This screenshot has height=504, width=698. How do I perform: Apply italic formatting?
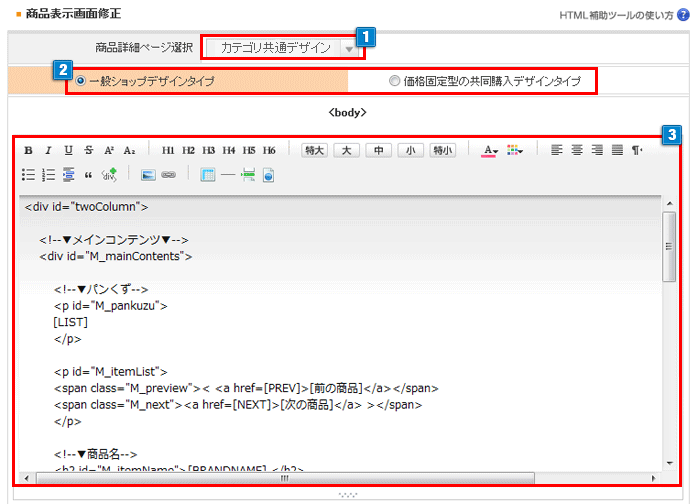click(48, 150)
